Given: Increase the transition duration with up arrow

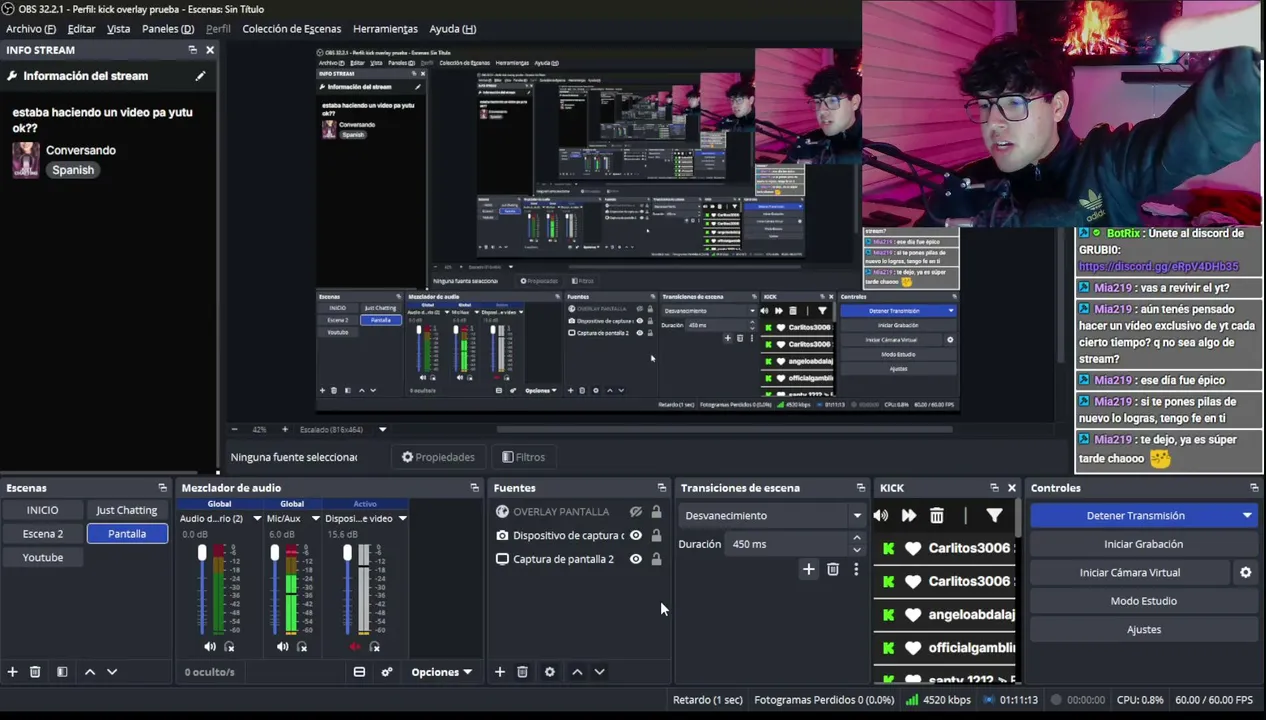Looking at the screenshot, I should (857, 538).
